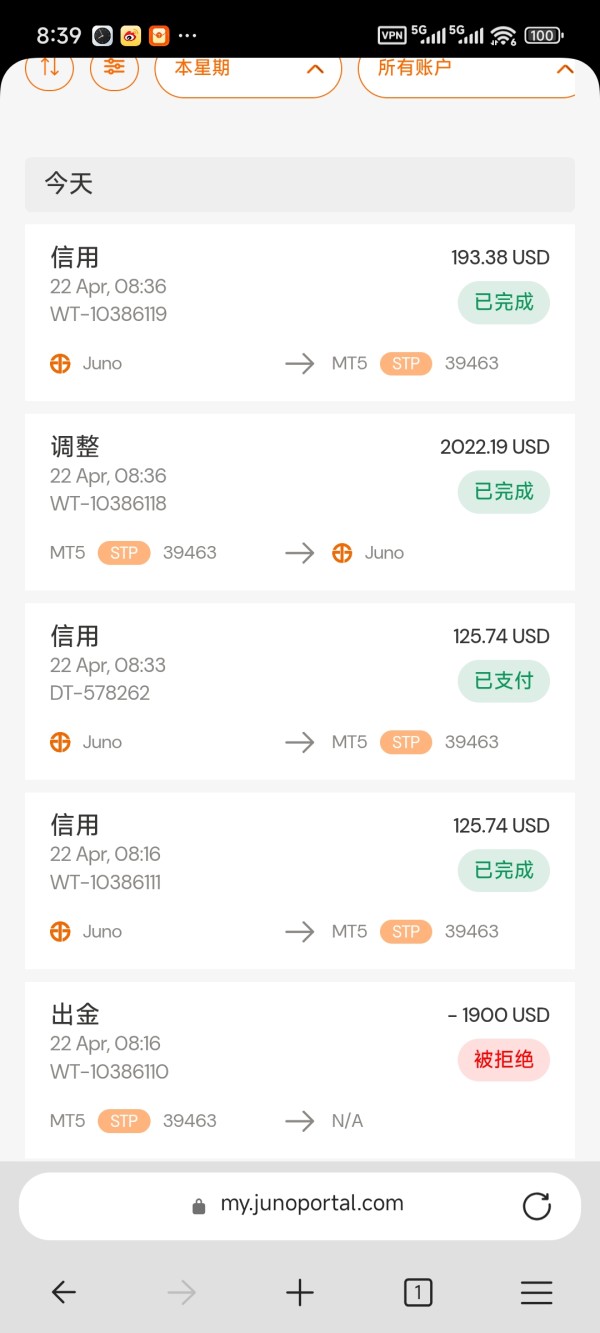The height and width of the screenshot is (1333, 600).
Task: Open the tab switcher showing 1 tab
Action: point(418,1293)
